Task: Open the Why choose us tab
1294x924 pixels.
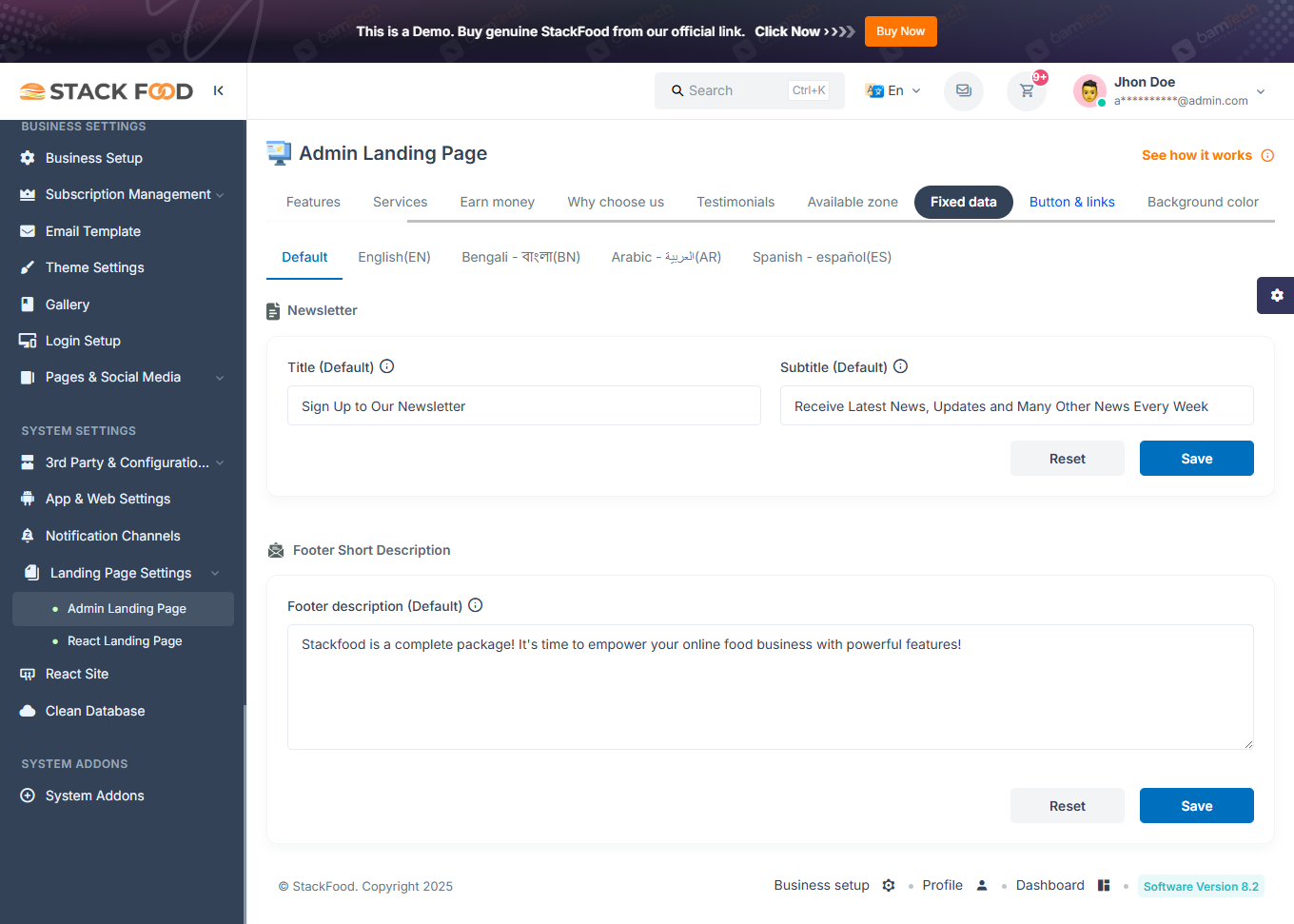Action: point(616,202)
